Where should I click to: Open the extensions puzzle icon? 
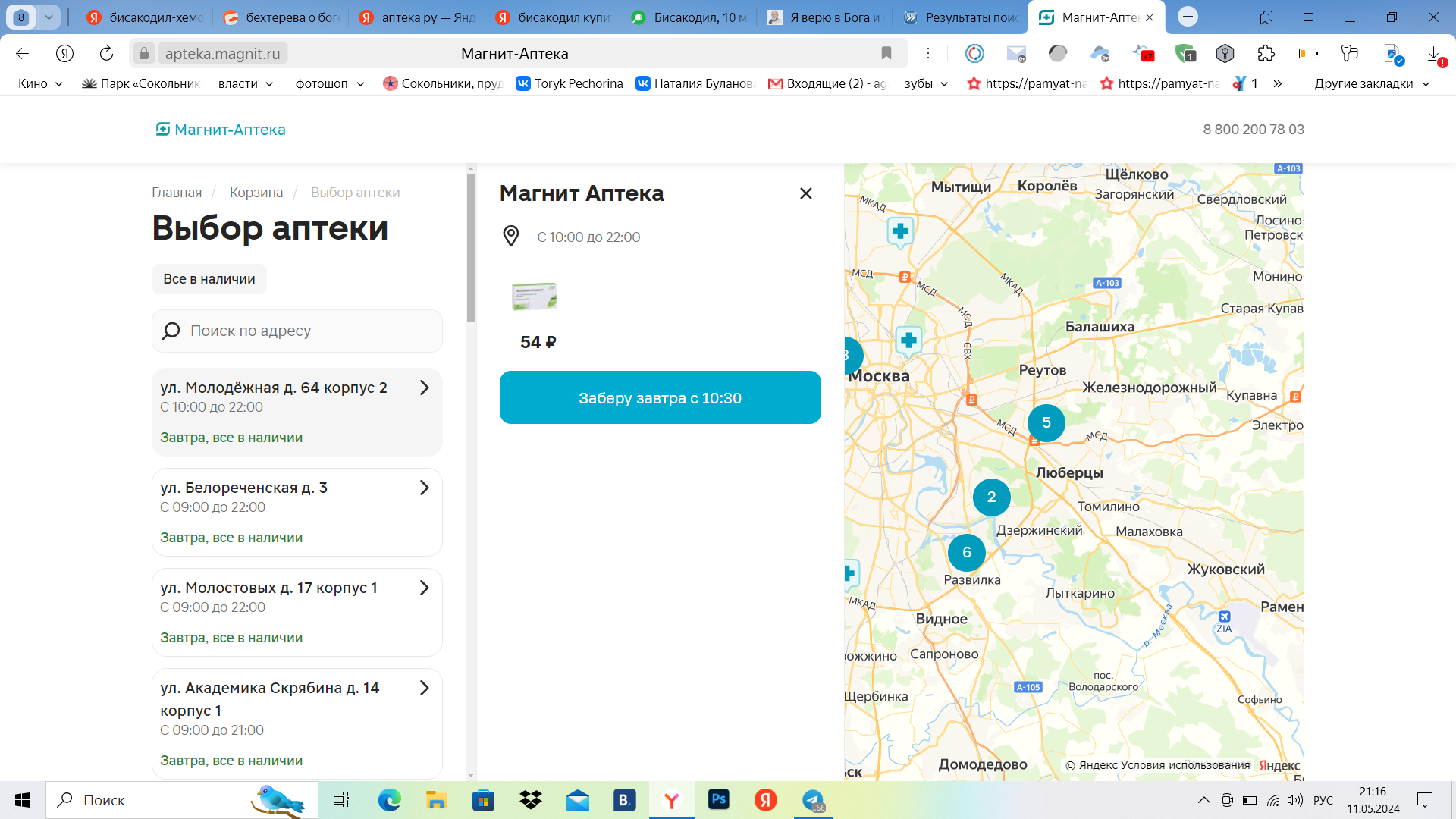1266,53
